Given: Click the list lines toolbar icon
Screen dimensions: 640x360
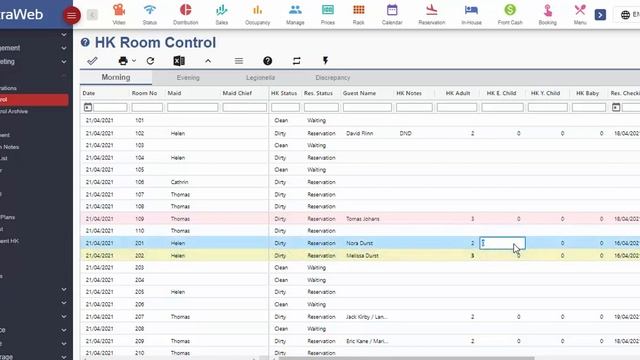Looking at the screenshot, I should pos(239,61).
